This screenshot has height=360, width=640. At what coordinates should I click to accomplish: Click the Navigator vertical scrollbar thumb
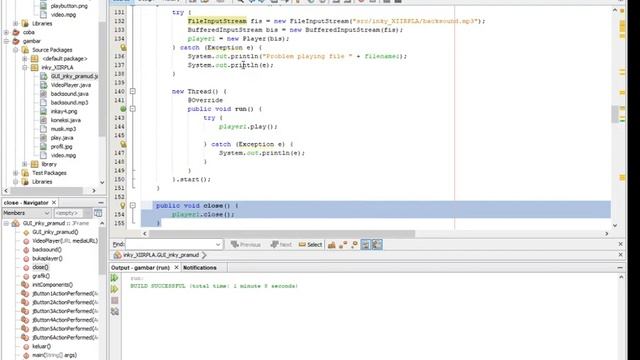pyautogui.click(x=102, y=251)
